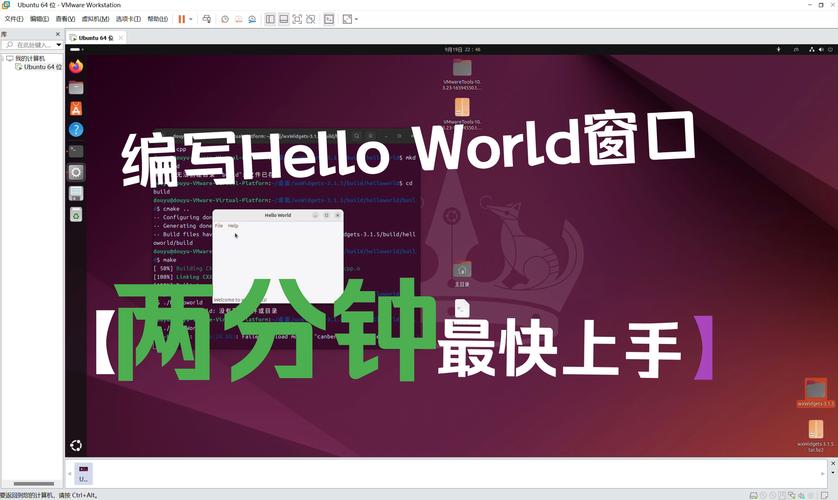The image size is (838, 500).
Task: Click the Ubuntu volume indicator
Action: click(x=821, y=49)
